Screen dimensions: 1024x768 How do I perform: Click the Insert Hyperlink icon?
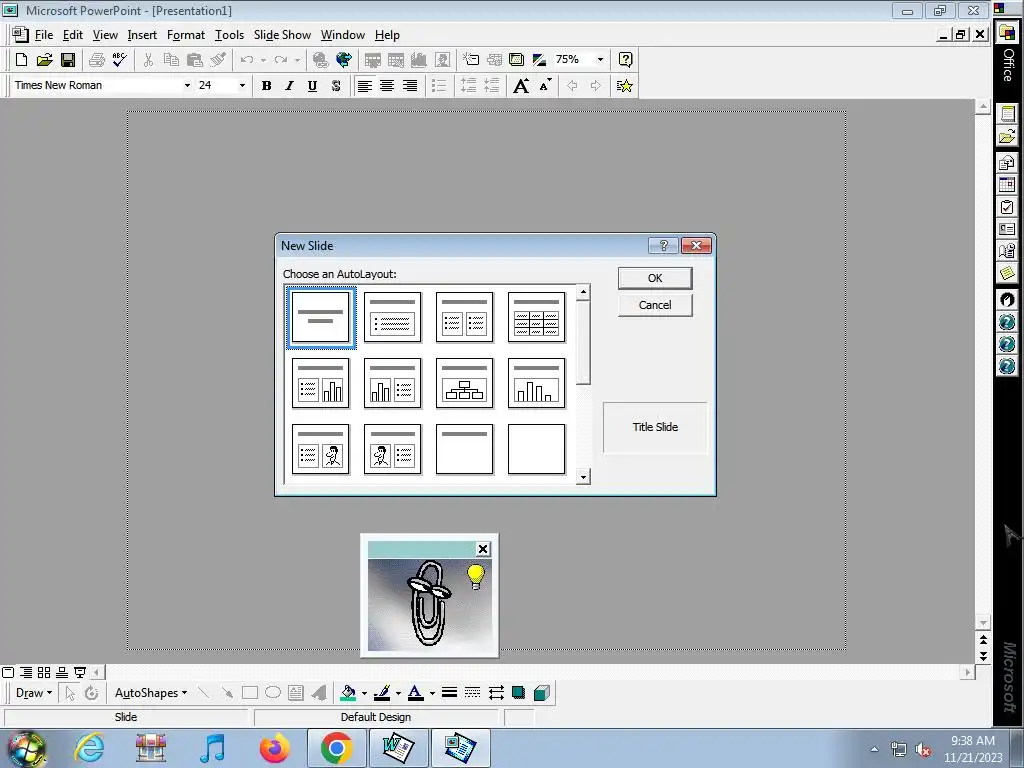pos(320,60)
